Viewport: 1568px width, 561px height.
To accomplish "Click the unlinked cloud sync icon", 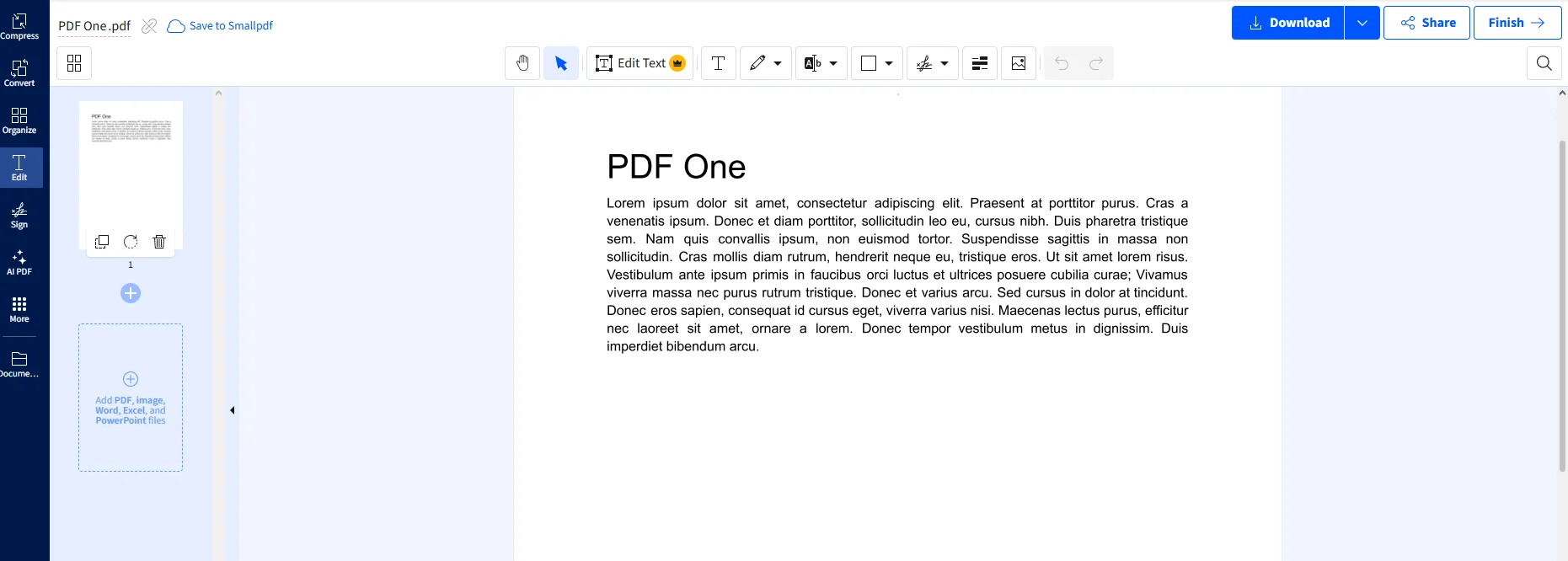I will point(149,26).
